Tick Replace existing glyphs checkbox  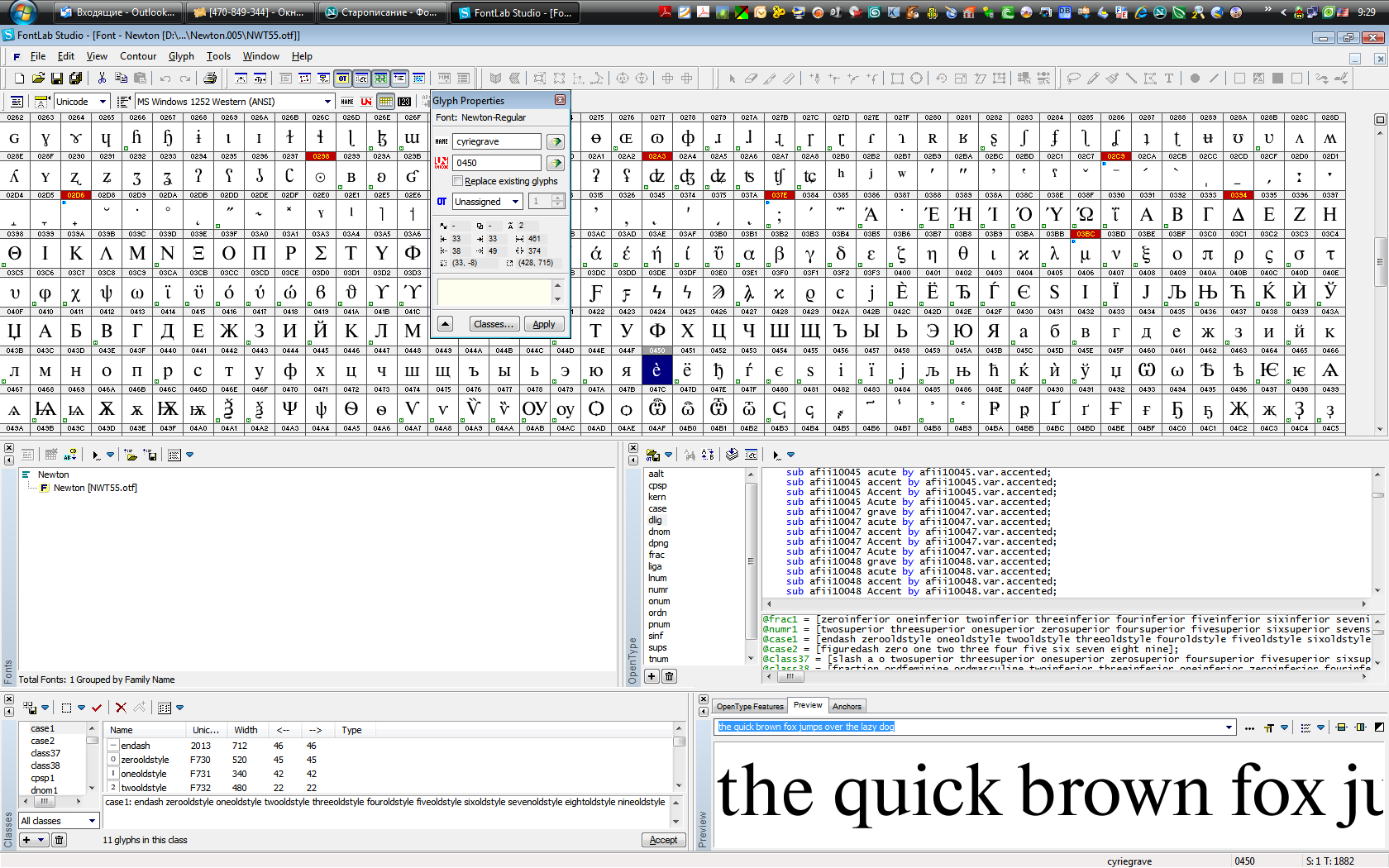[x=457, y=181]
